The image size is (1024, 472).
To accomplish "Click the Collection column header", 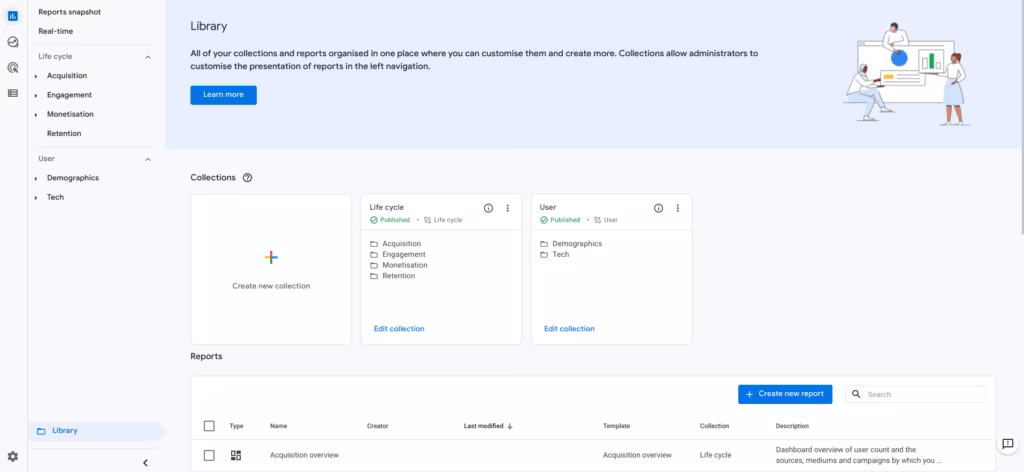I will [714, 426].
